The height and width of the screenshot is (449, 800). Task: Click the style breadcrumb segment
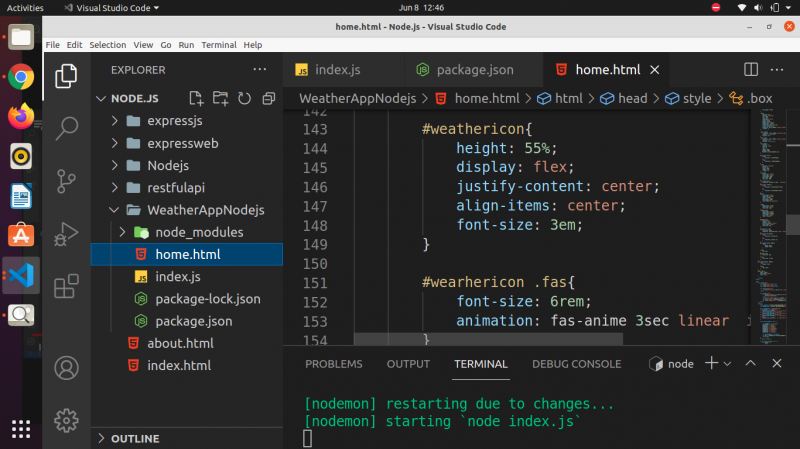[x=688, y=98]
